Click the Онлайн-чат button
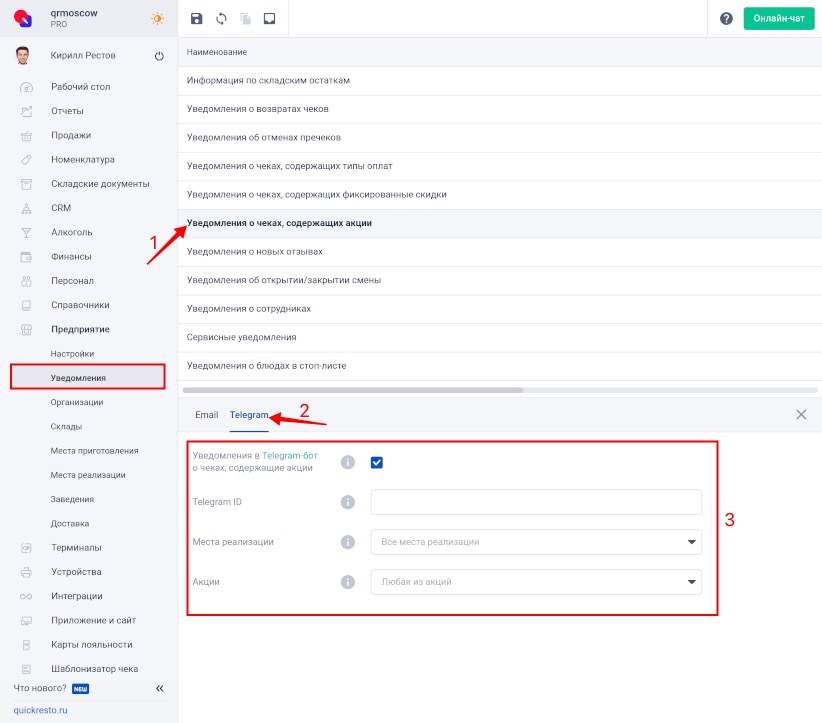This screenshot has width=822, height=723. coord(778,19)
